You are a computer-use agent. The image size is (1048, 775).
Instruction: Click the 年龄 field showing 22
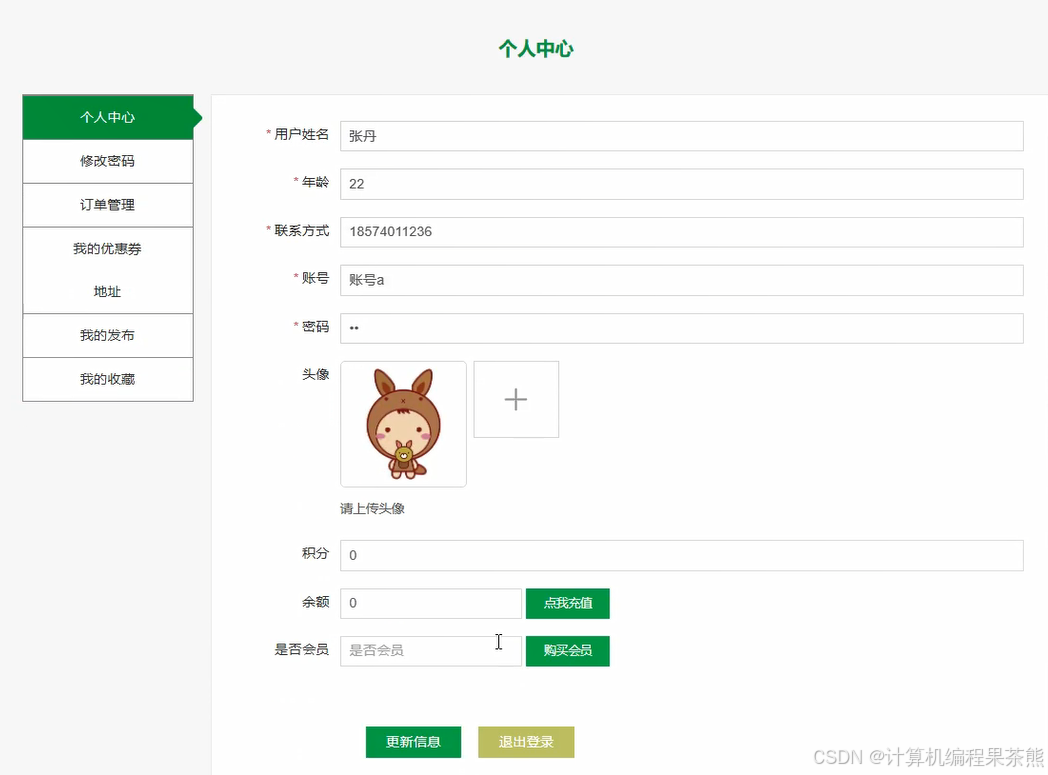[x=682, y=184]
